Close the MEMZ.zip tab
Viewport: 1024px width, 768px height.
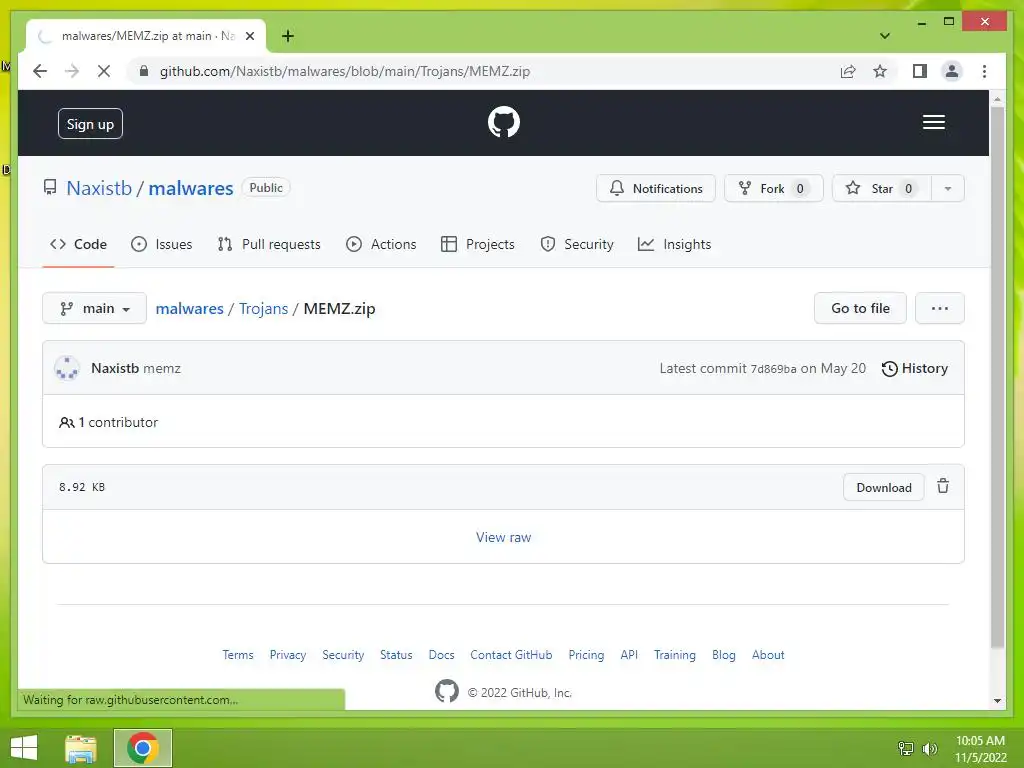[x=249, y=36]
